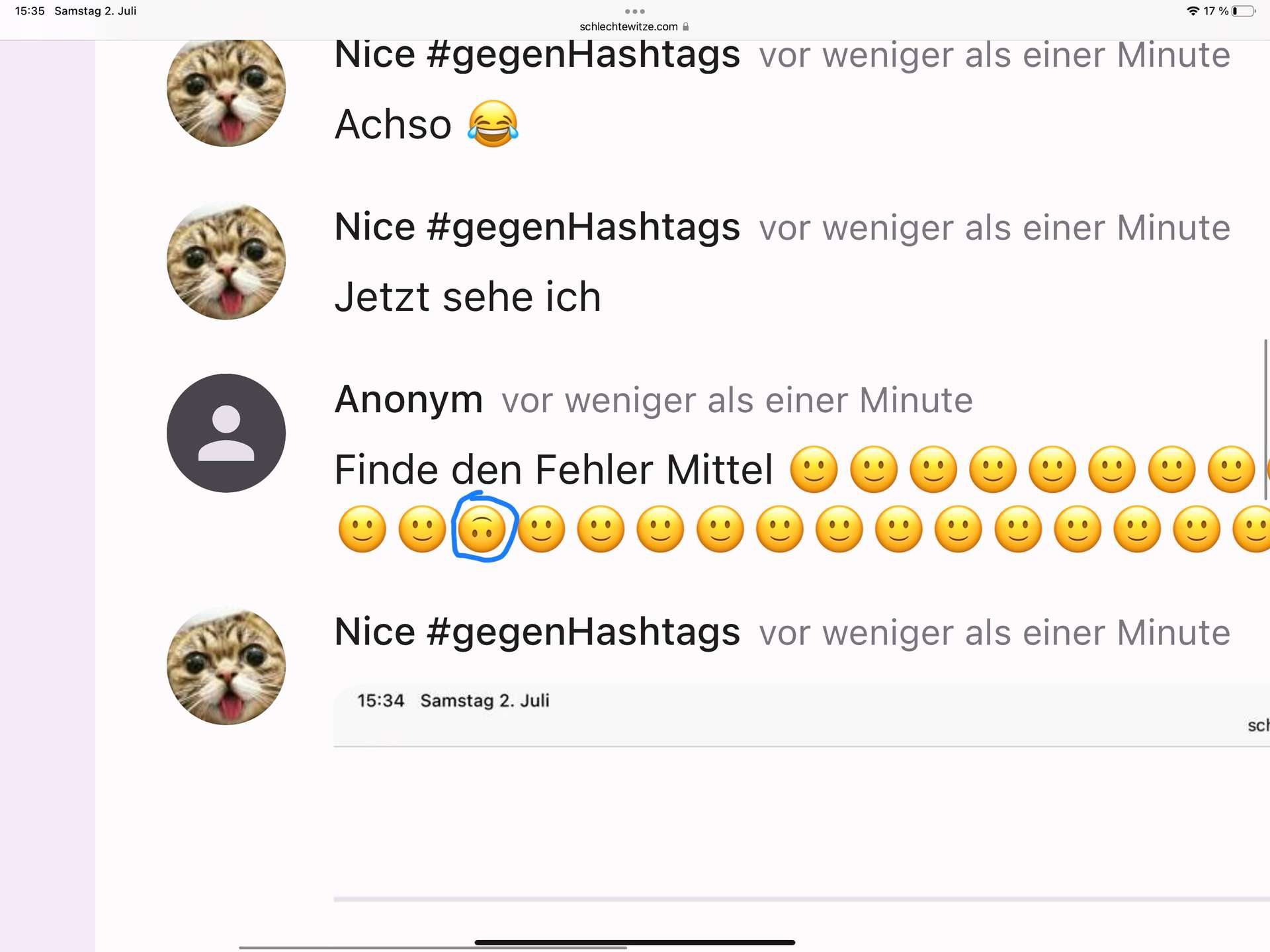Tap the three-dots multitasking menu

pos(634,11)
